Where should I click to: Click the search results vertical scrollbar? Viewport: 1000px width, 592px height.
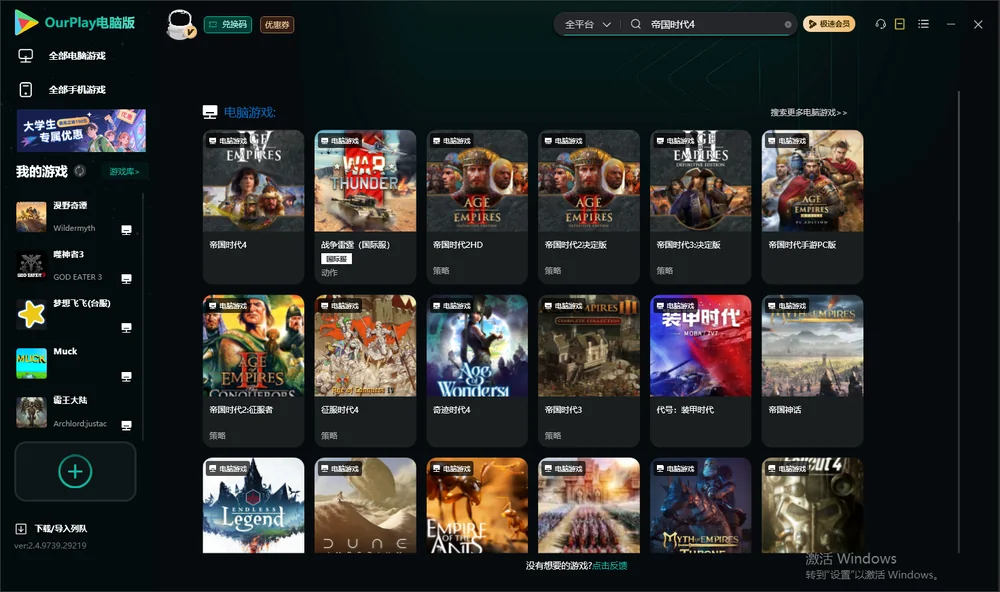pos(958,322)
